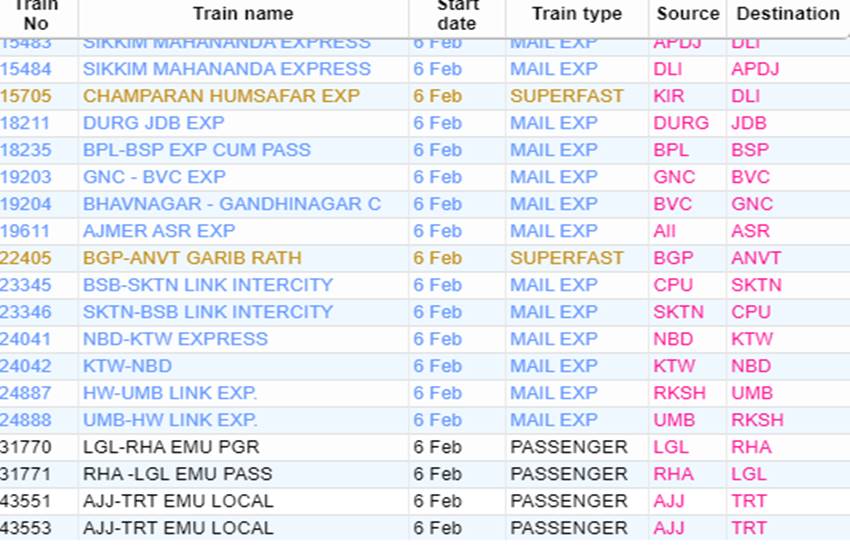Click the Train type column header

point(577,14)
